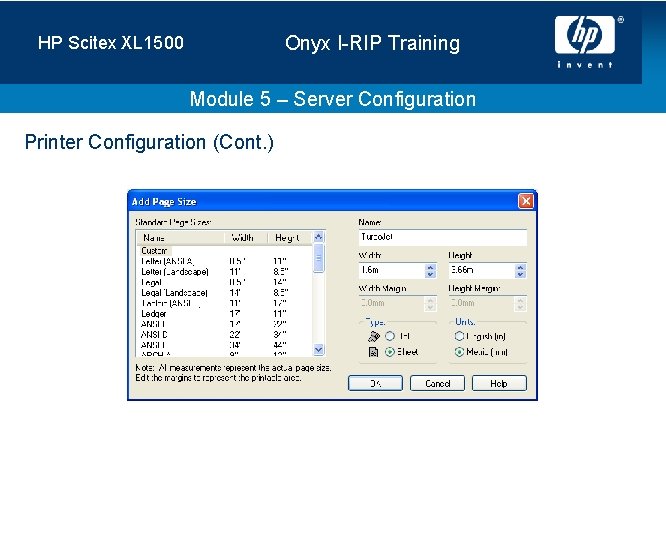Image resolution: width=666 pixels, height=539 pixels.
Task: Click the Width Margin spinner arrows
Action: [x=430, y=304]
